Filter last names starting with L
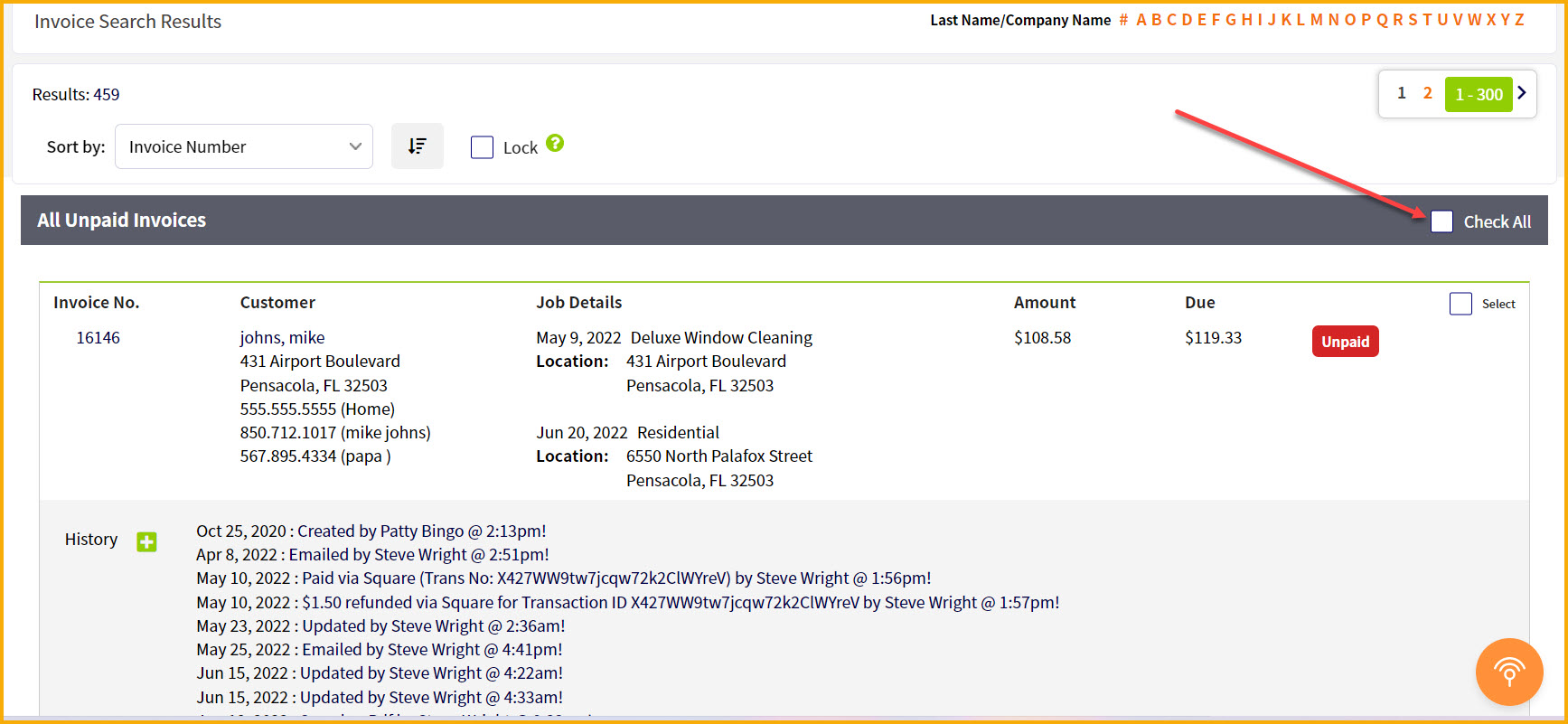The height and width of the screenshot is (724, 1568). pyautogui.click(x=1300, y=20)
